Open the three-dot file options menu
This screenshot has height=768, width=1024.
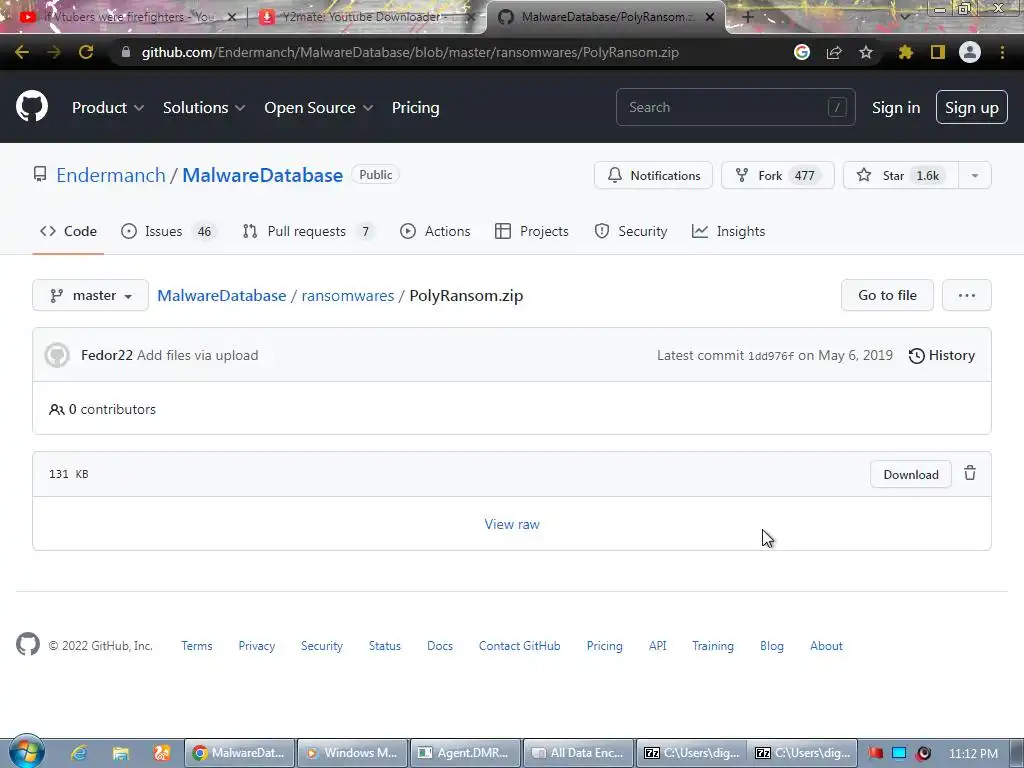click(x=967, y=295)
